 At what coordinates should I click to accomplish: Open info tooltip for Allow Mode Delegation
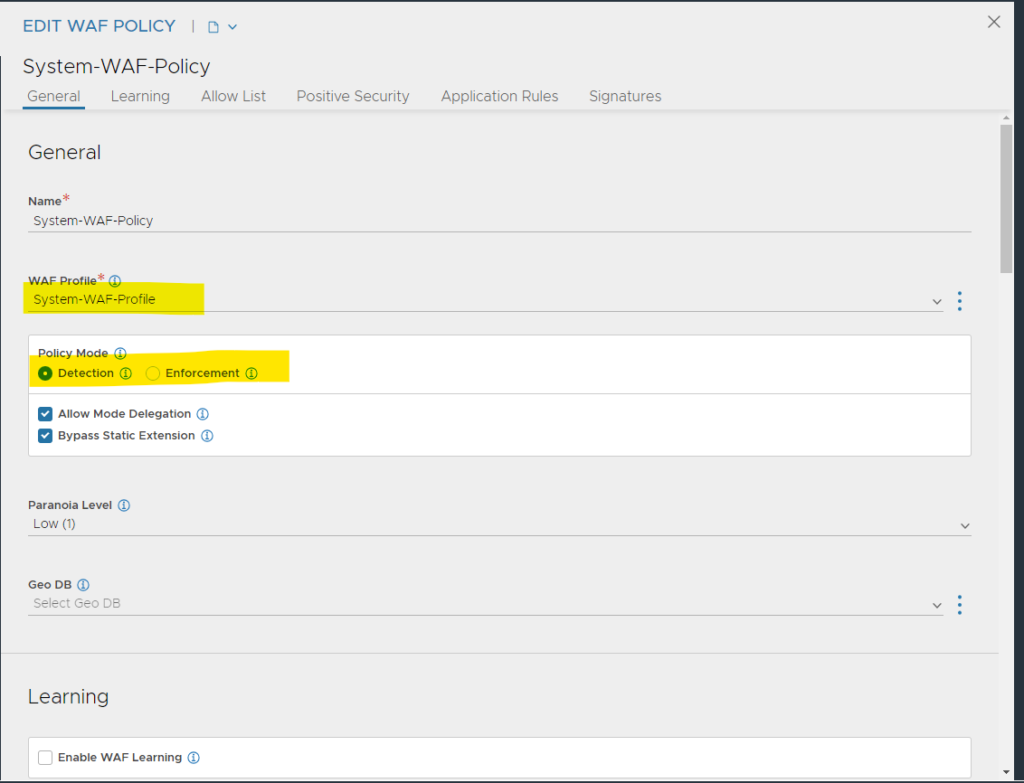pos(203,414)
